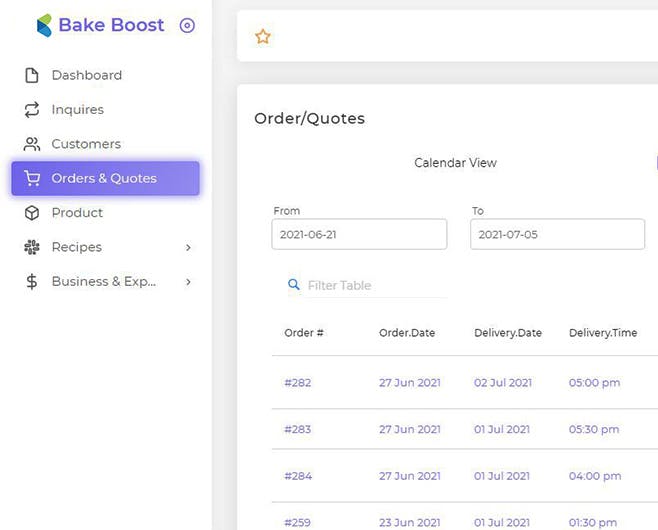Click the From date field
The height and width of the screenshot is (530, 658).
(359, 234)
